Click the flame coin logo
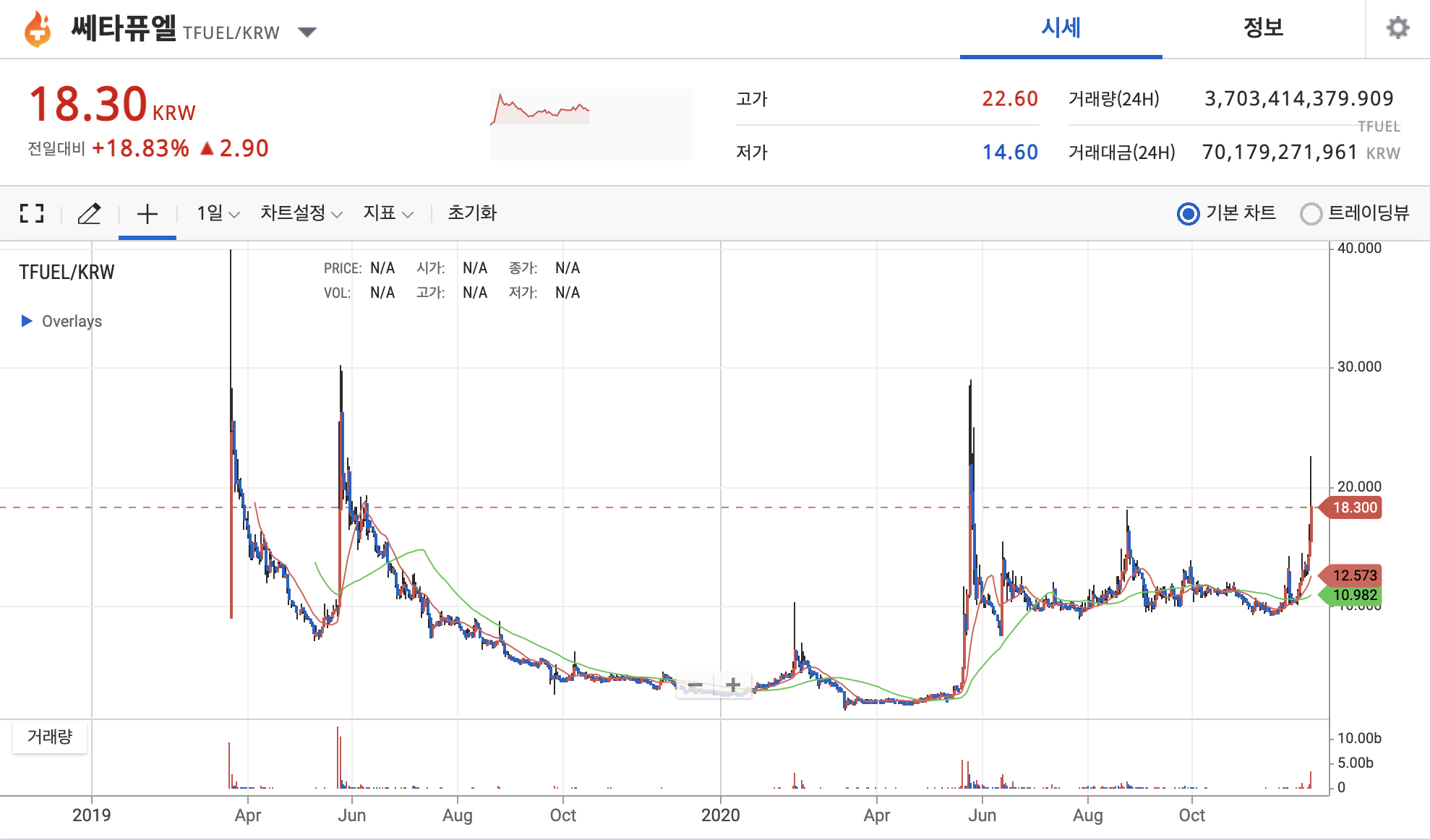Viewport: 1430px width, 840px height. pyautogui.click(x=38, y=30)
